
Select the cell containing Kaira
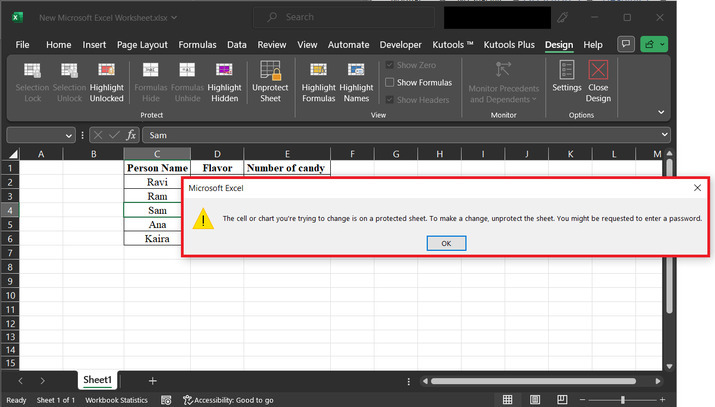tap(157, 239)
